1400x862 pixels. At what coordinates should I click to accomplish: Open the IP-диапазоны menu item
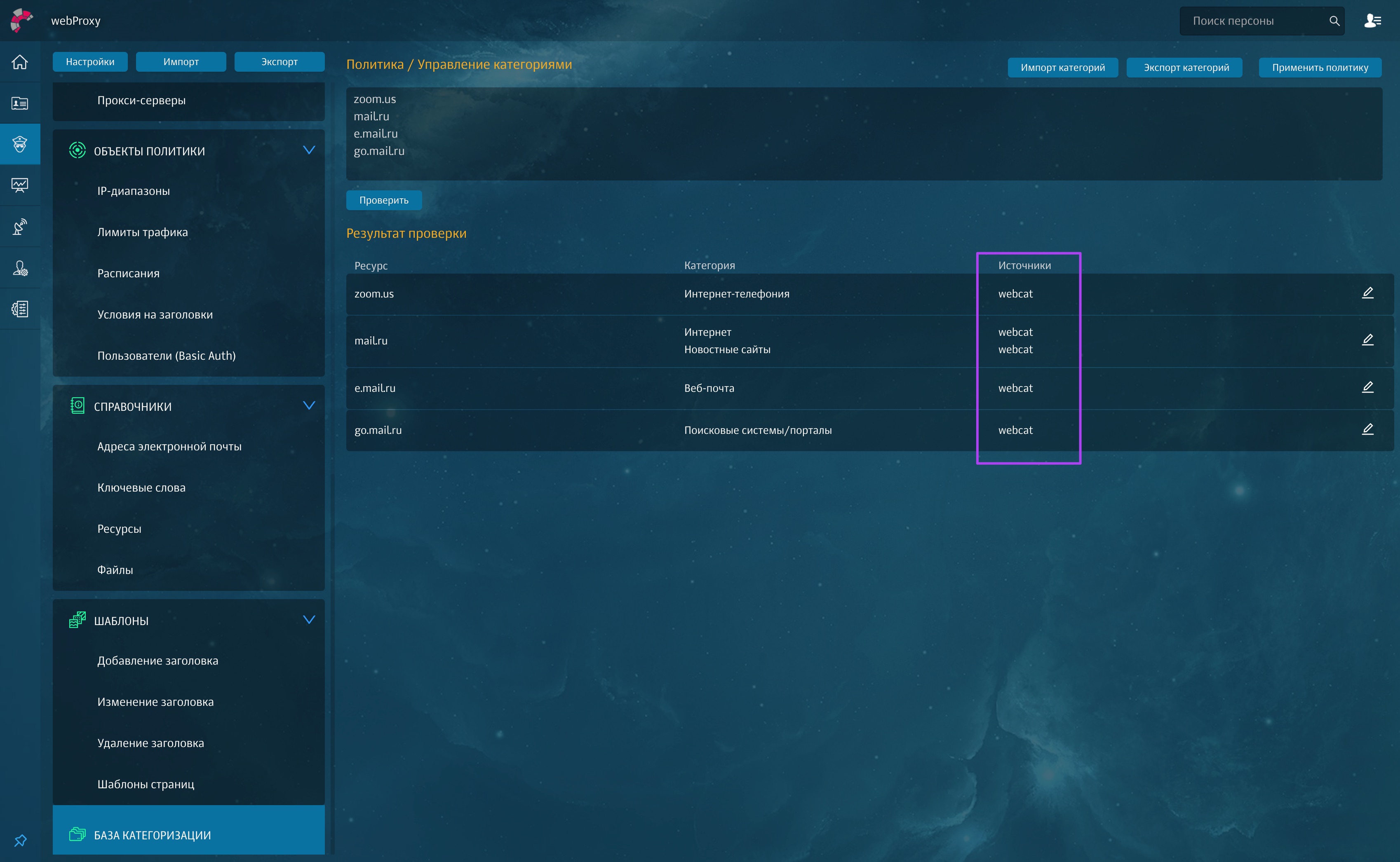click(x=134, y=191)
